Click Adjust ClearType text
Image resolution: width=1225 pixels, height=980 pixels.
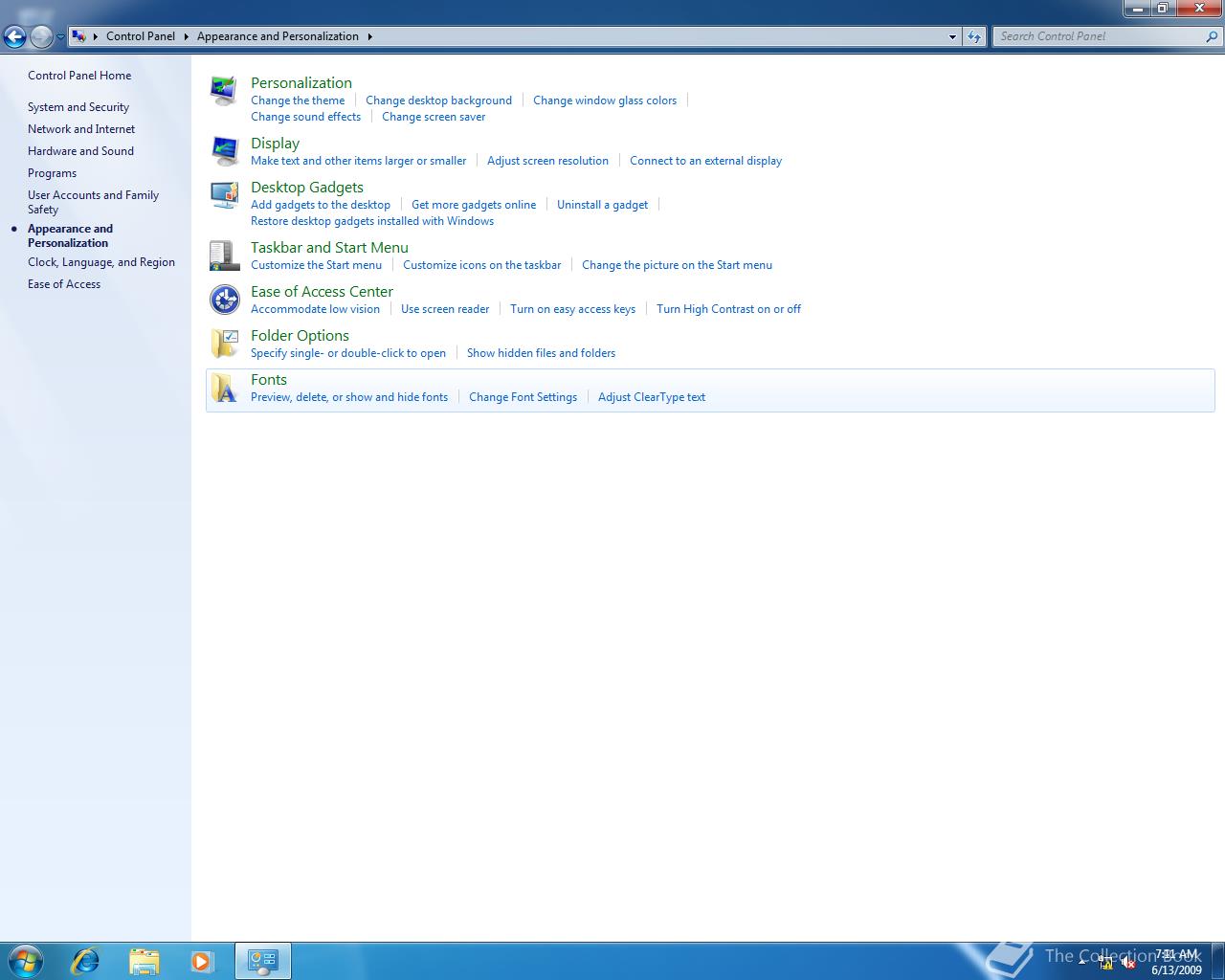pyautogui.click(x=652, y=397)
